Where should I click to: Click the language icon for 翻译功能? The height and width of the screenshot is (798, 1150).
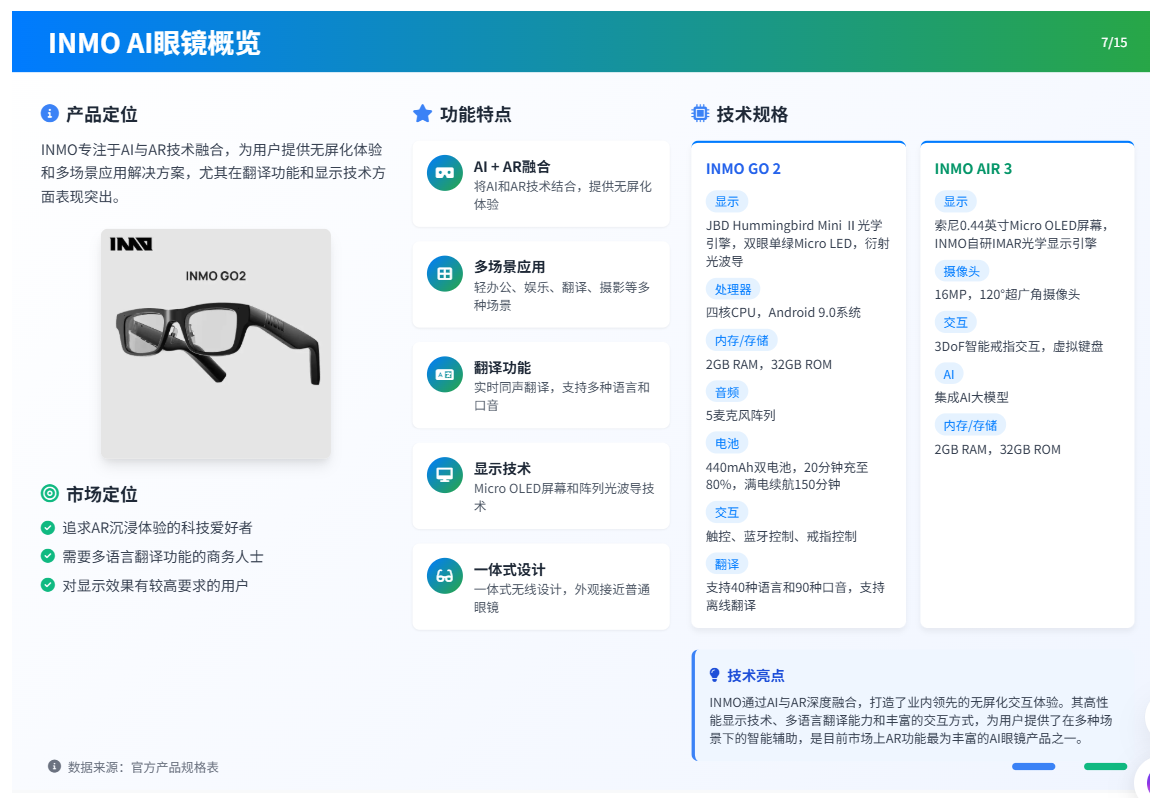444,374
